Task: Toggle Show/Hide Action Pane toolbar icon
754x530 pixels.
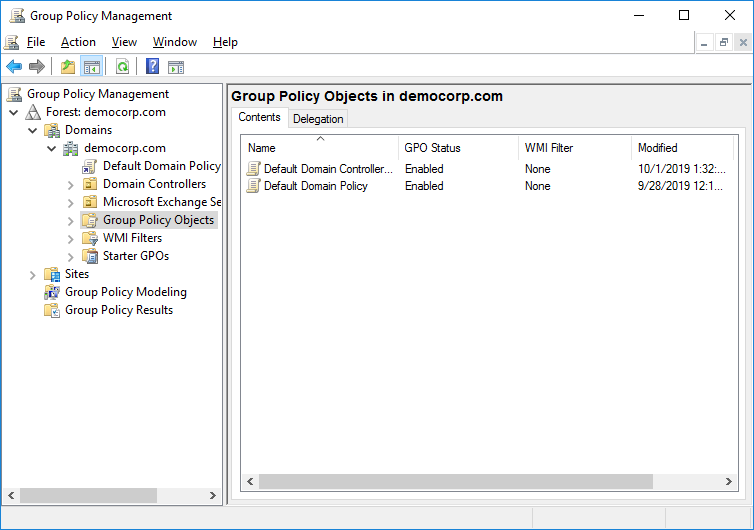Action: [x=176, y=67]
